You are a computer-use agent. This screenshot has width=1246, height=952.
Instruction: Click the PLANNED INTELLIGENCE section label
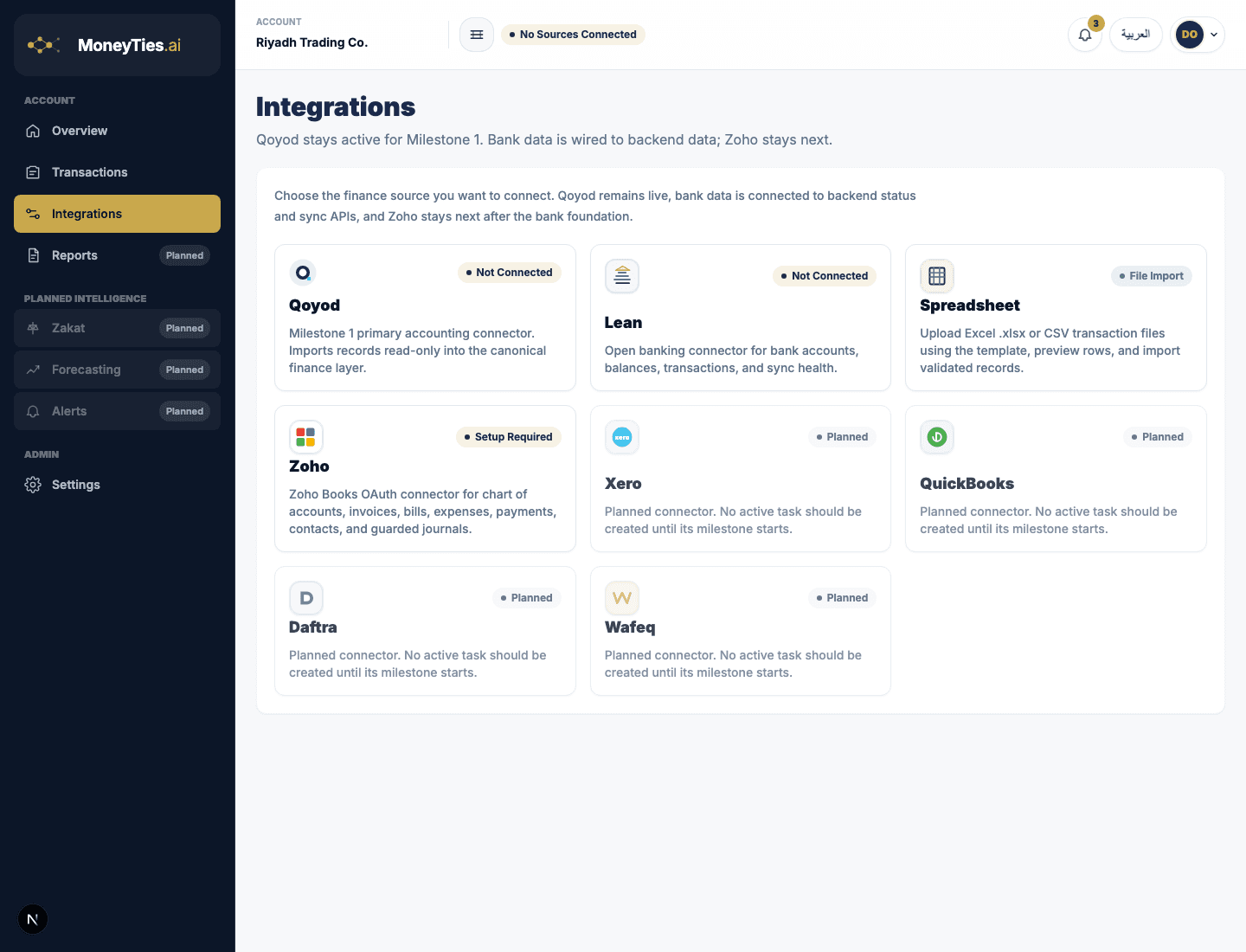coord(85,299)
